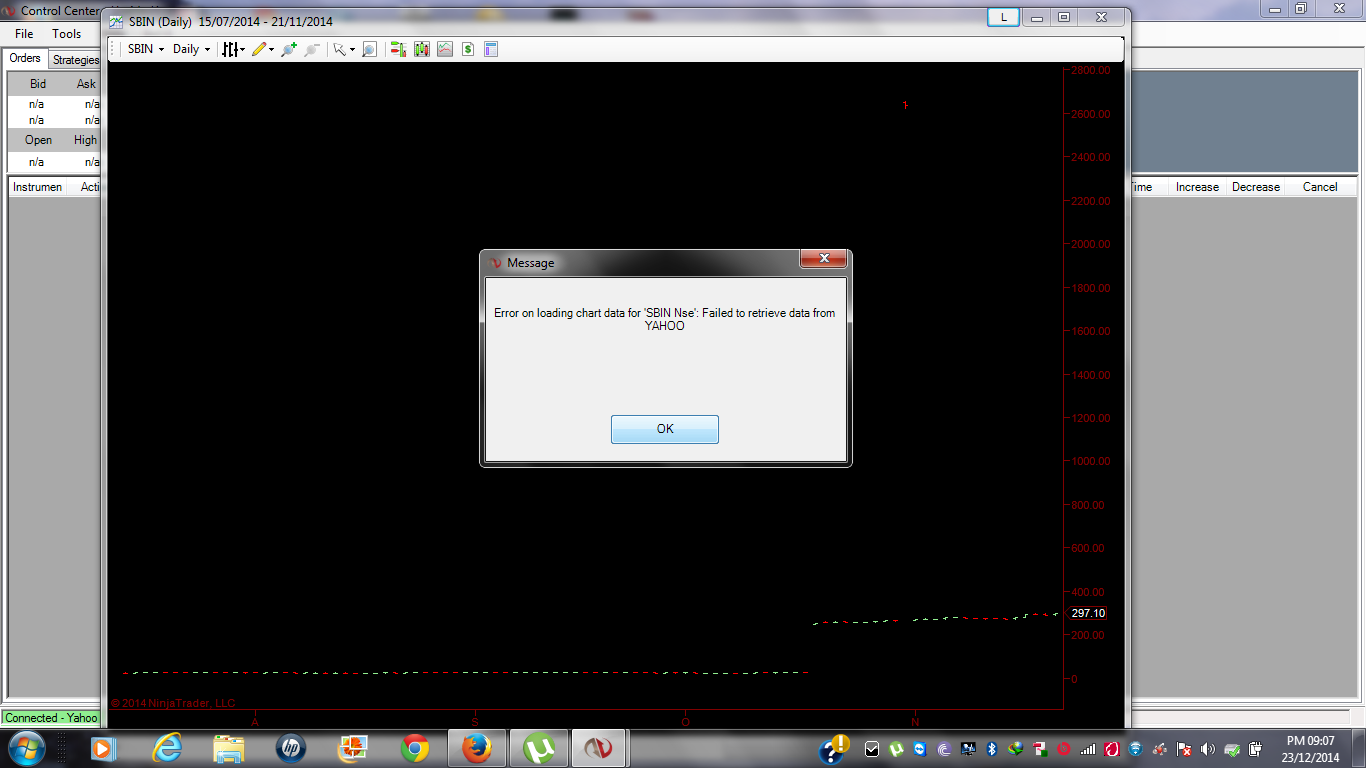Open the chart trader order icon
The width and height of the screenshot is (1366, 768).
[398, 49]
